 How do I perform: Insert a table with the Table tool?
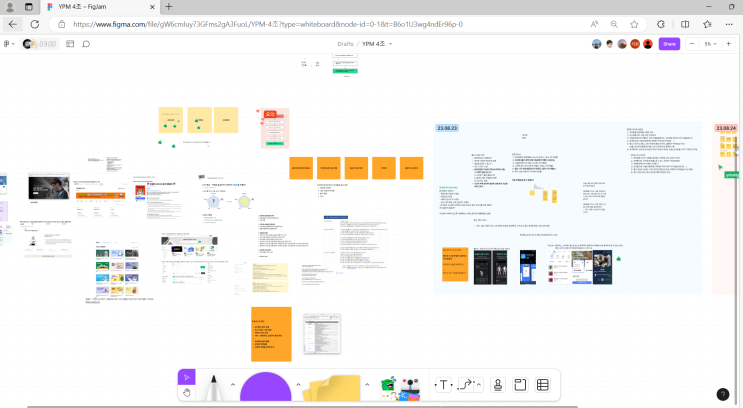(x=543, y=385)
